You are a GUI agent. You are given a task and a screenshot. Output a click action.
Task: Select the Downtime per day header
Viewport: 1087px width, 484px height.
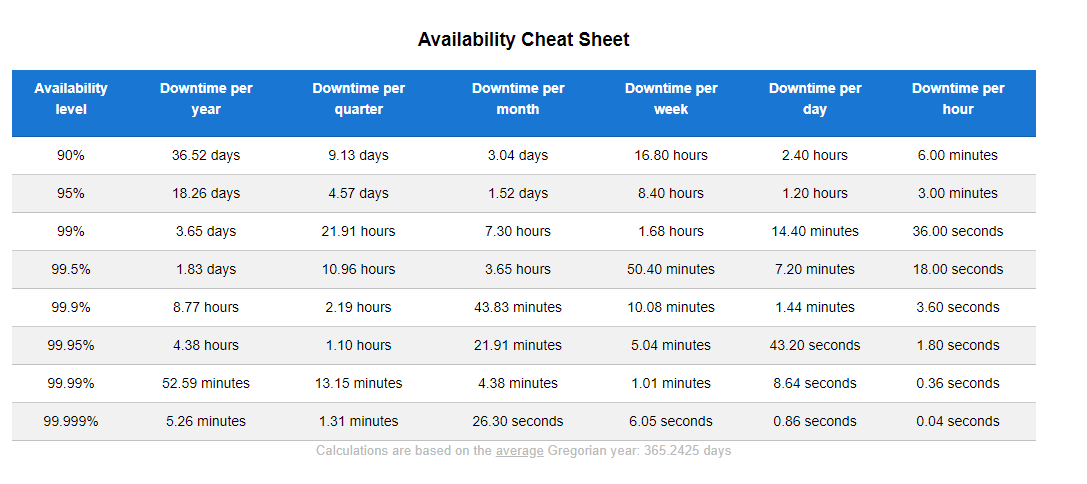click(x=815, y=99)
